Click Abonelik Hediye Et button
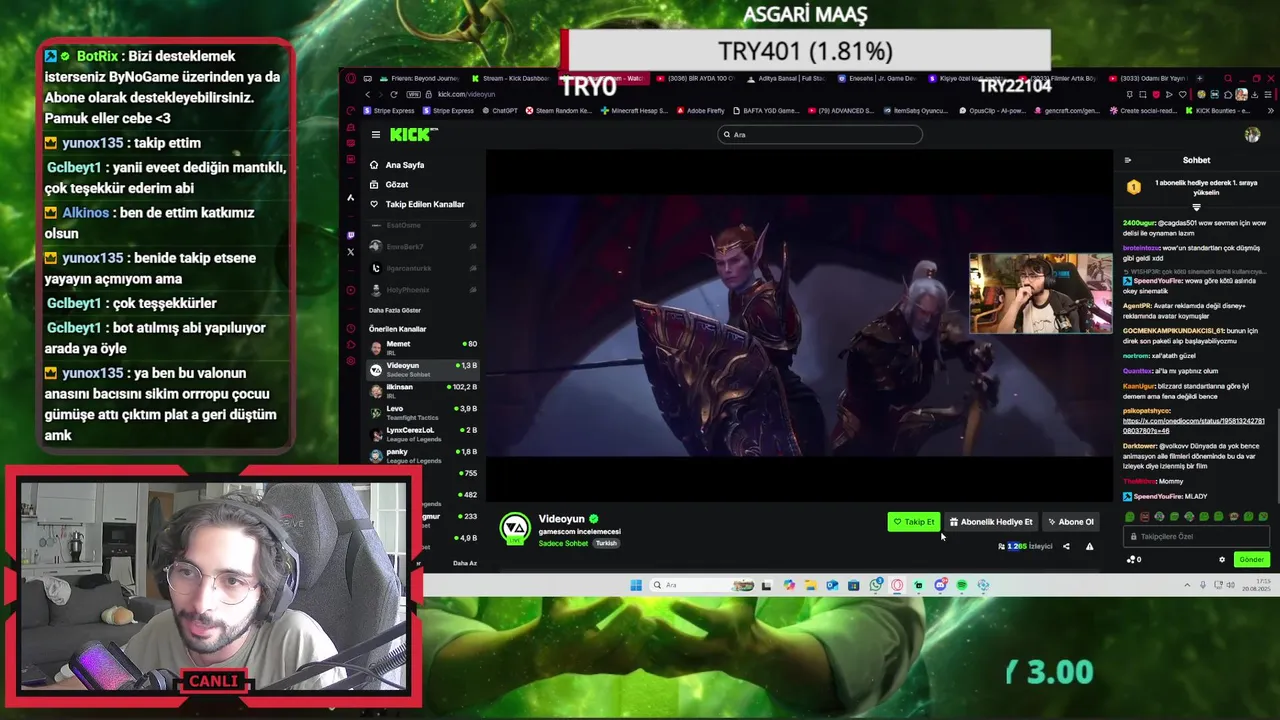Screen dimensions: 1280x720 pos(991,521)
